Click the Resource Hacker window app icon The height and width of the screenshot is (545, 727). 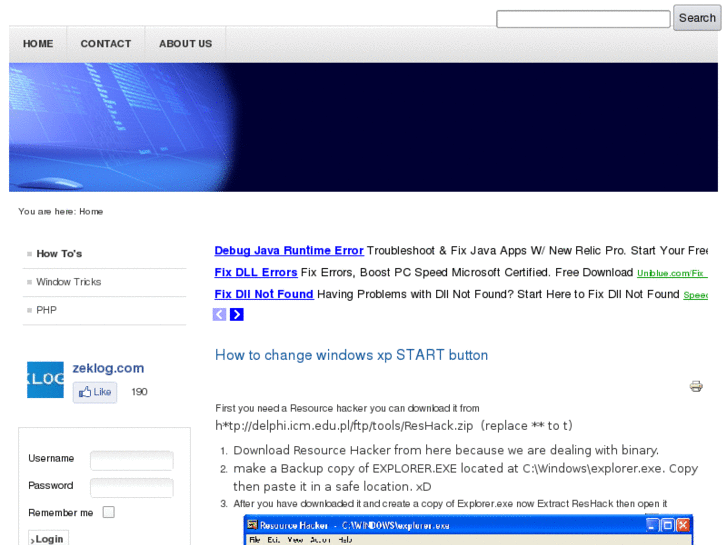tap(252, 525)
